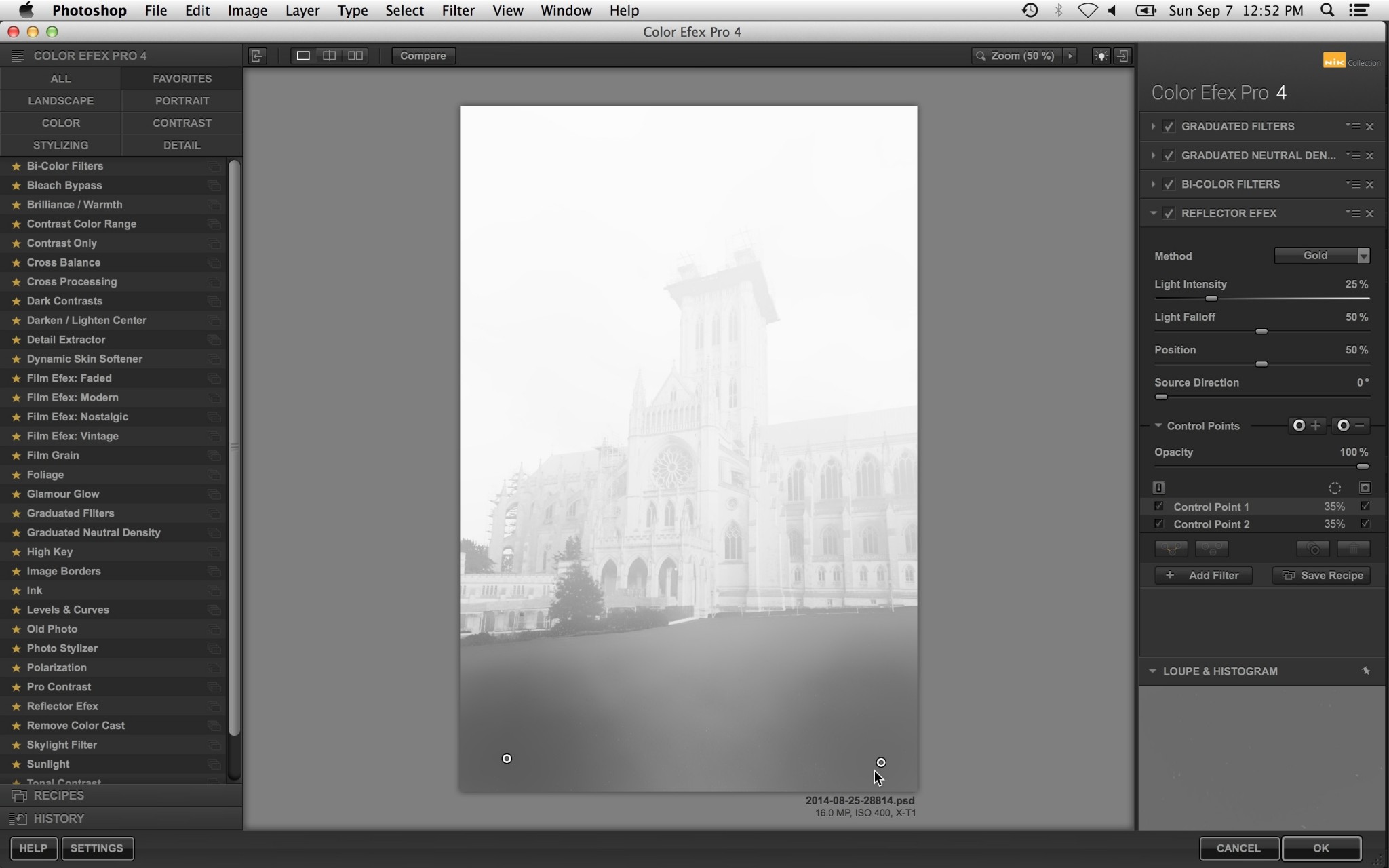Image resolution: width=1389 pixels, height=868 pixels.
Task: Disable the Bi-Color Filters checkbox
Action: [1169, 184]
